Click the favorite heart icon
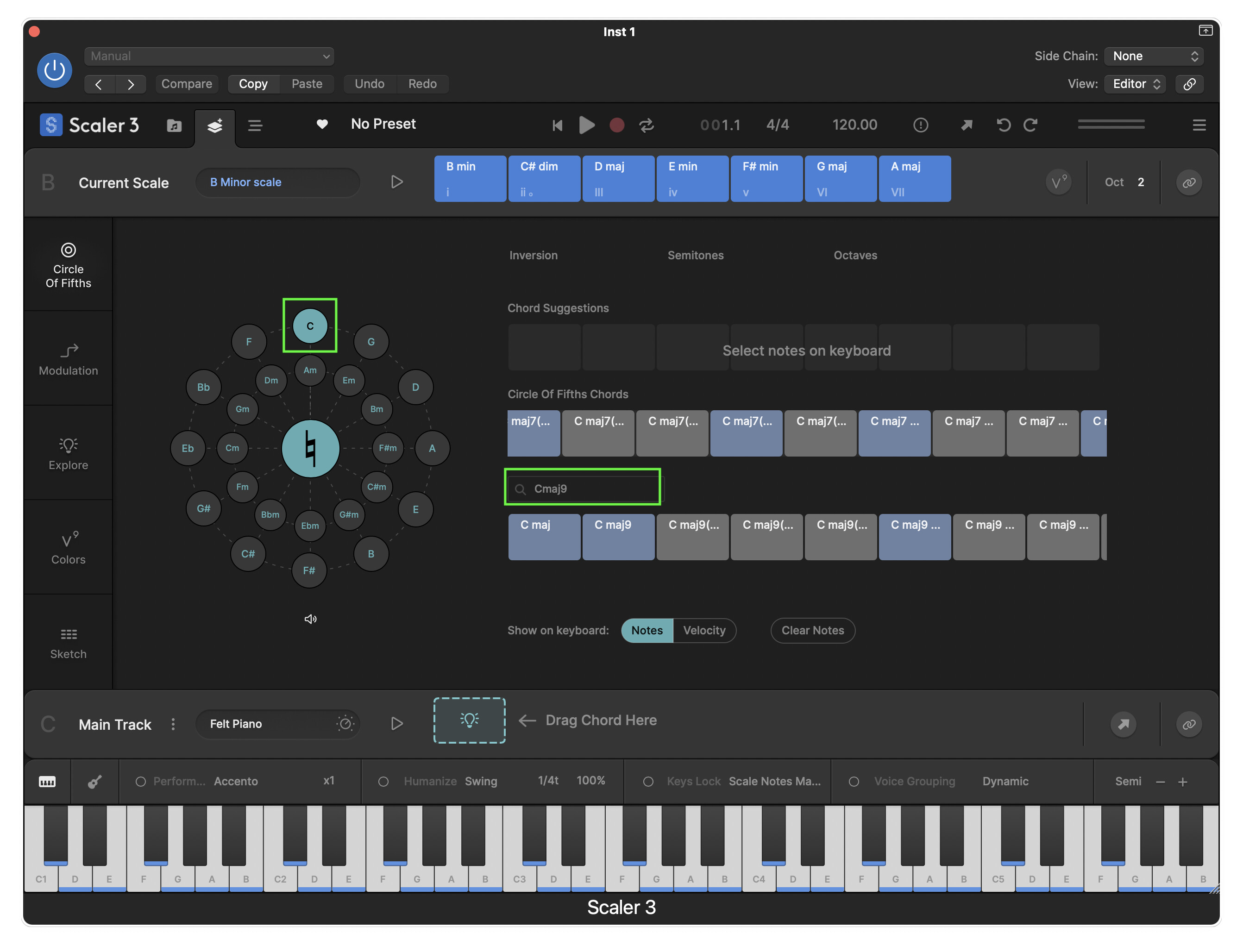Viewport: 1243px width, 952px height. [322, 124]
